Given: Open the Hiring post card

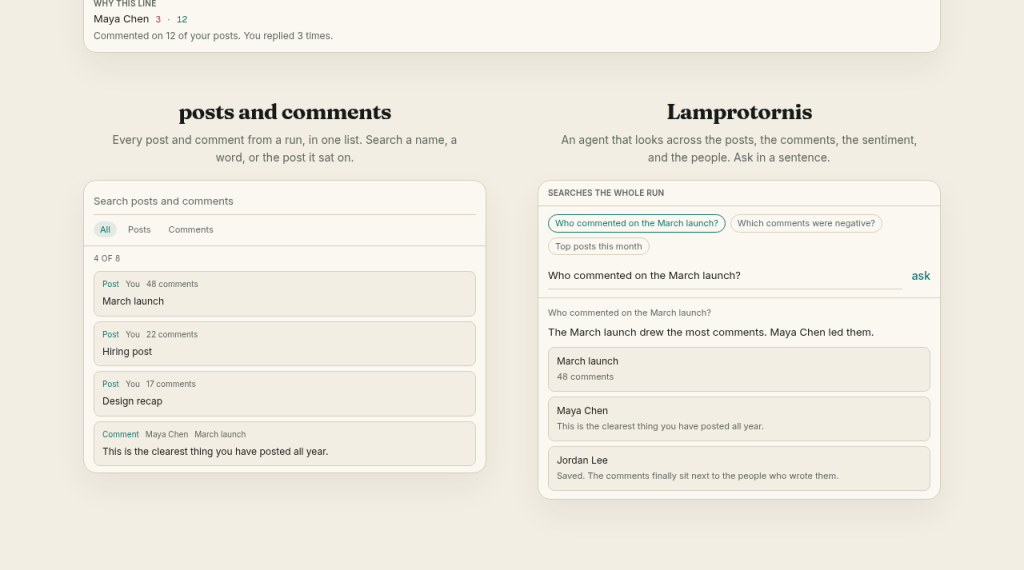Looking at the screenshot, I should pos(284,344).
